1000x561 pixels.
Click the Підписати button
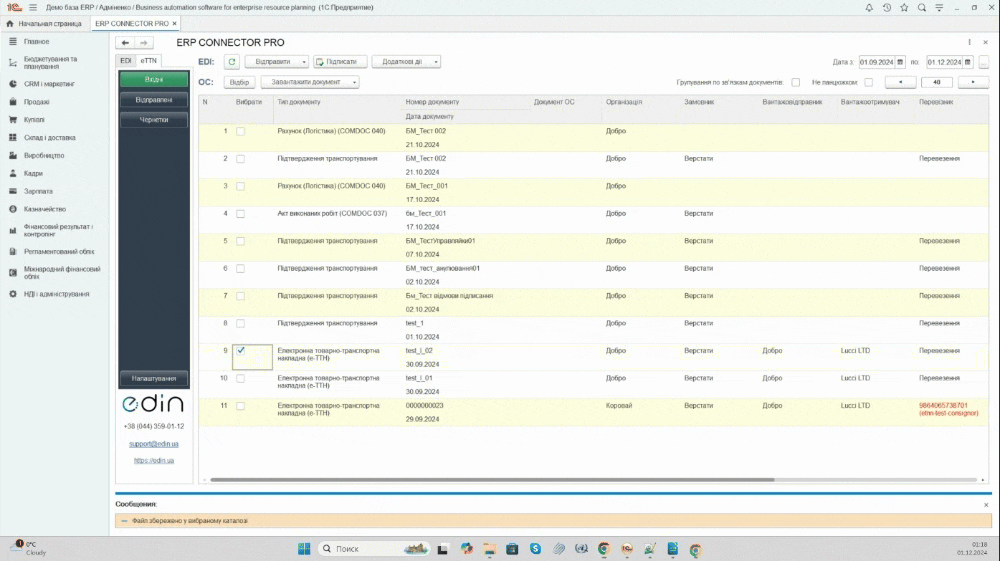click(340, 62)
